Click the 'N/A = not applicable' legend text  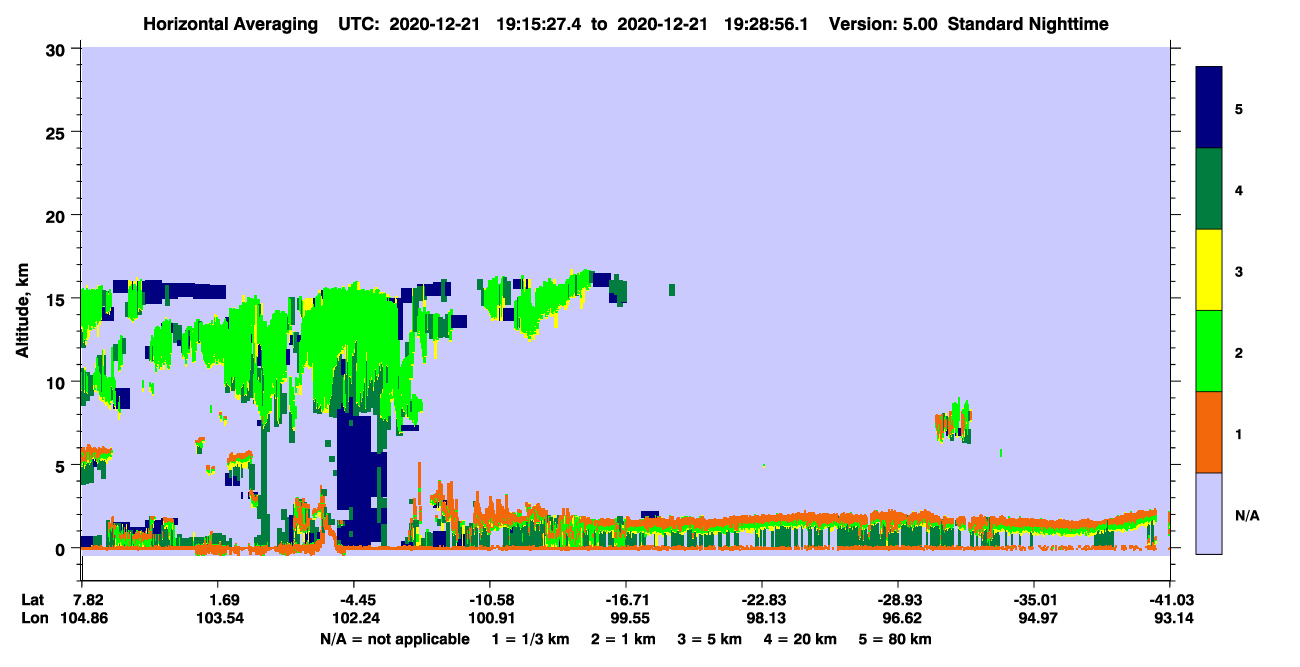394,639
